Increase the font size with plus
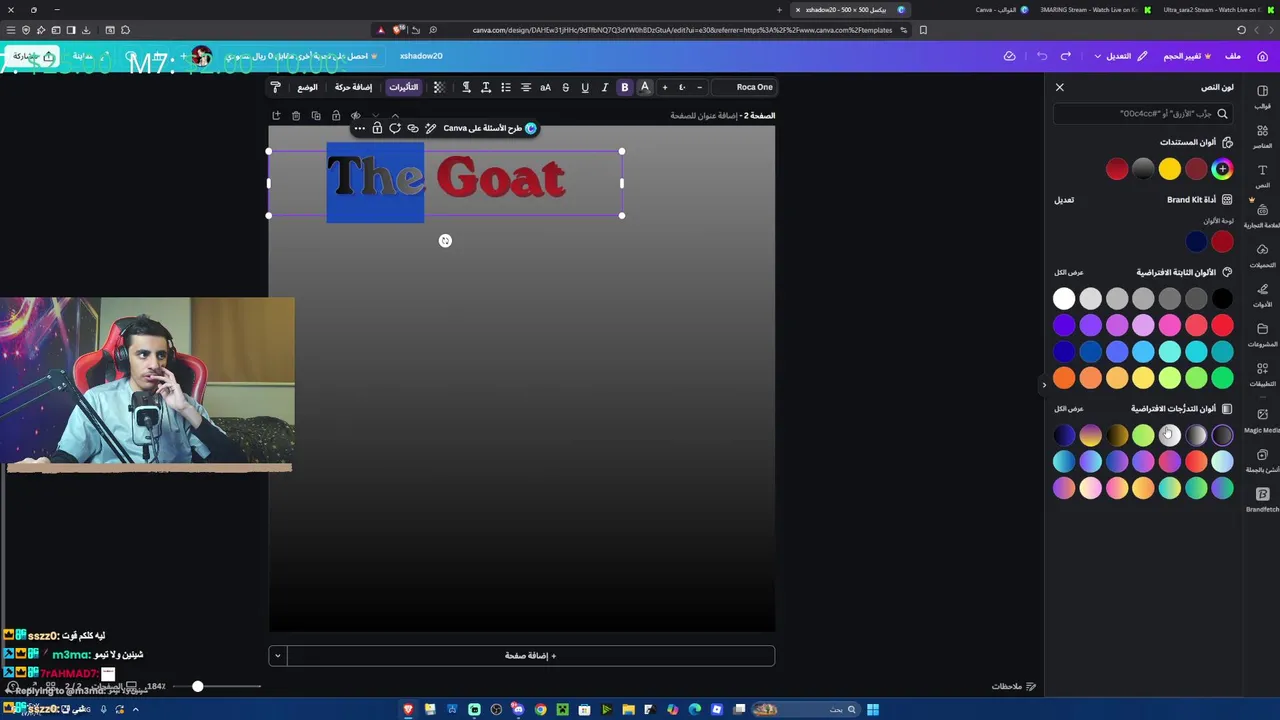The image size is (1280, 720). coord(665,87)
